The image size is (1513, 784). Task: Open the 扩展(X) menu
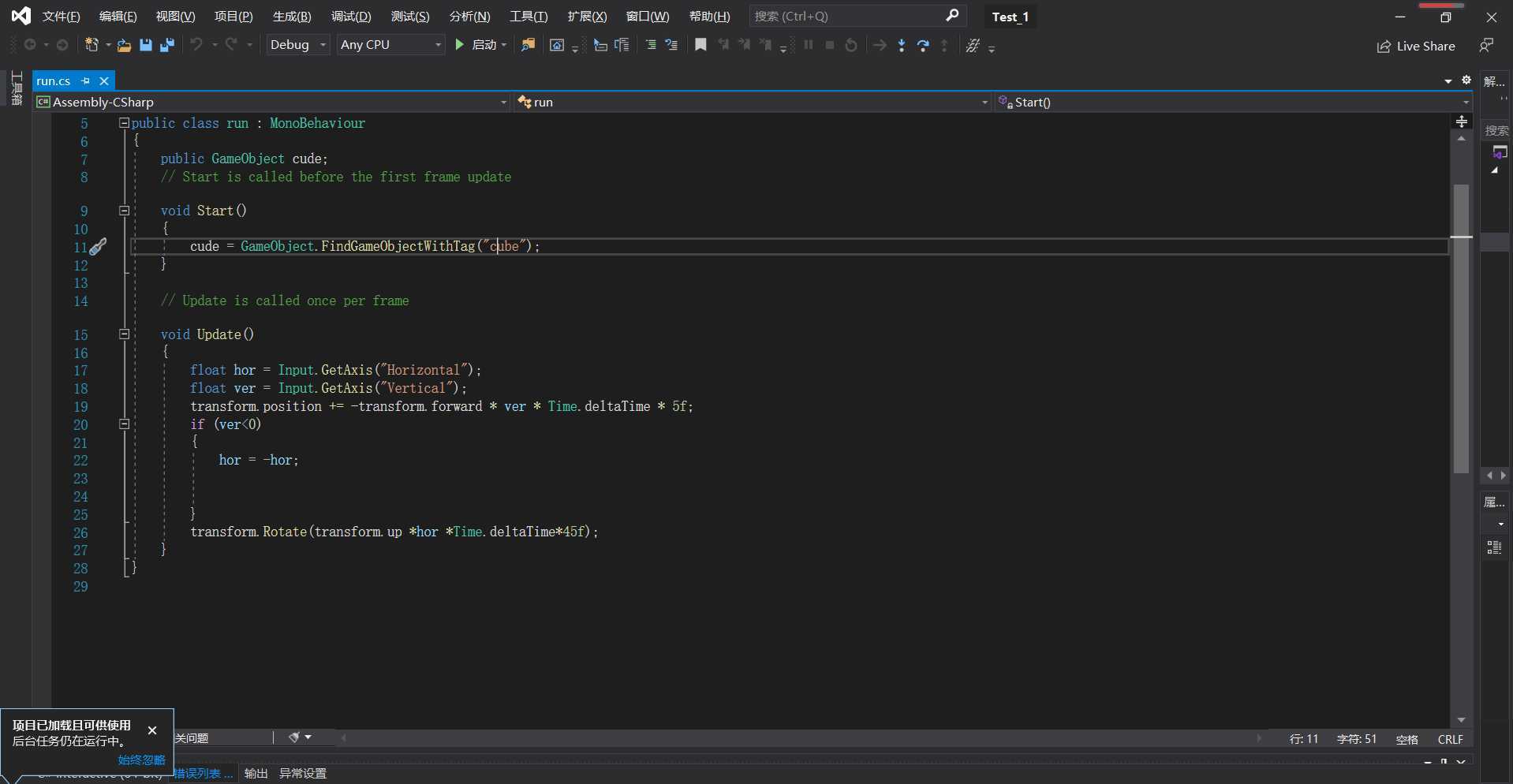click(x=587, y=16)
